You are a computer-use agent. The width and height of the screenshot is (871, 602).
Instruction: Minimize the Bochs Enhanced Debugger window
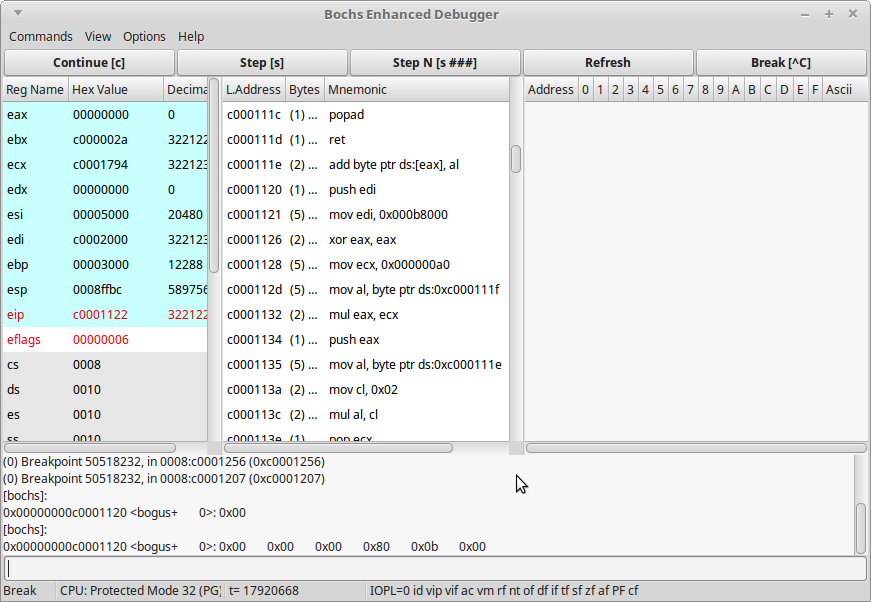(805, 14)
